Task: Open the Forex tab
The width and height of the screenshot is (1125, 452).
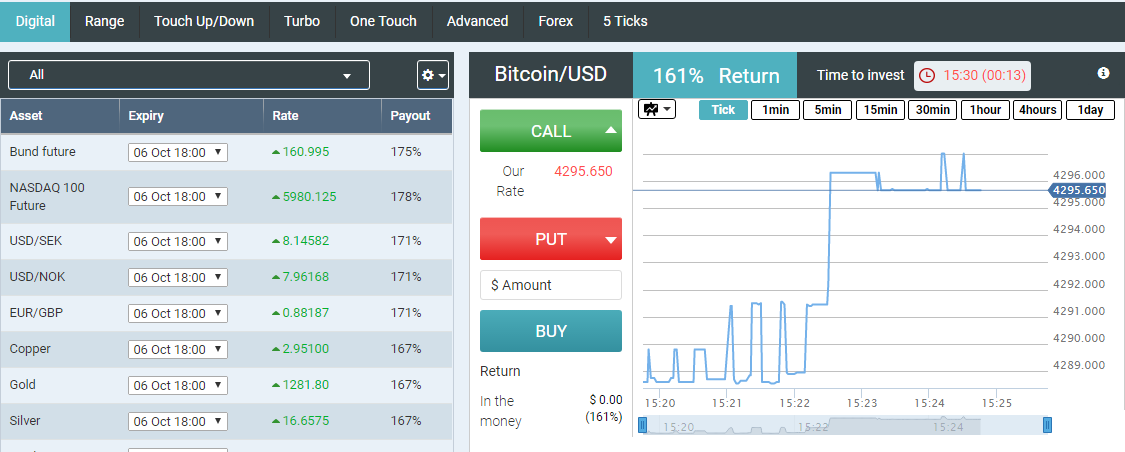Action: click(556, 21)
